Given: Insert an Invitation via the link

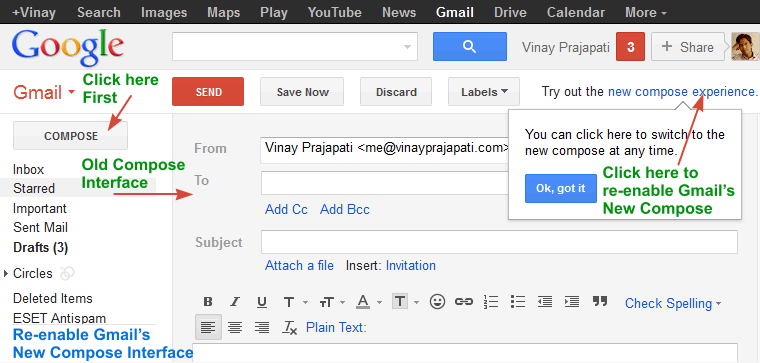Looking at the screenshot, I should point(411,266).
